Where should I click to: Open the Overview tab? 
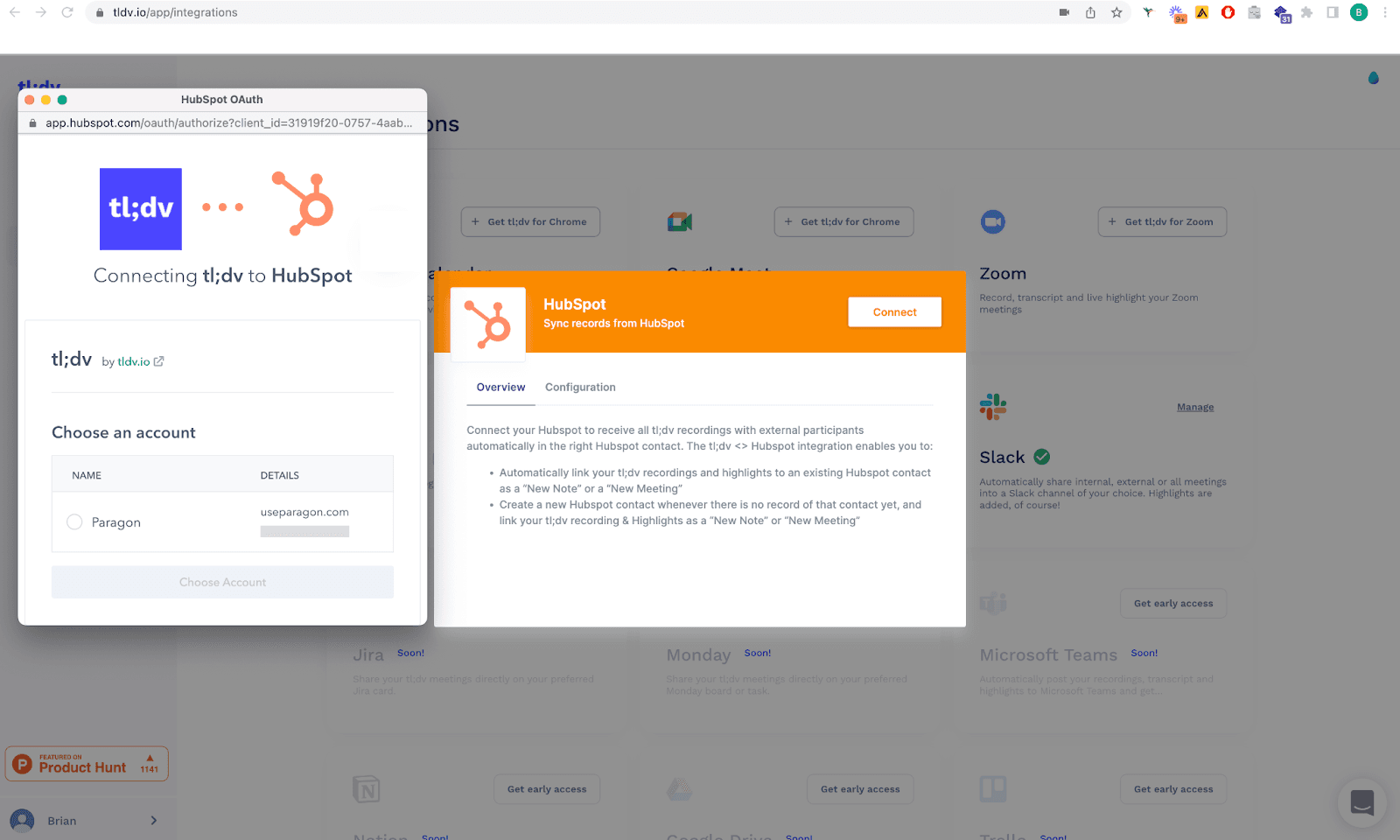[x=500, y=388]
